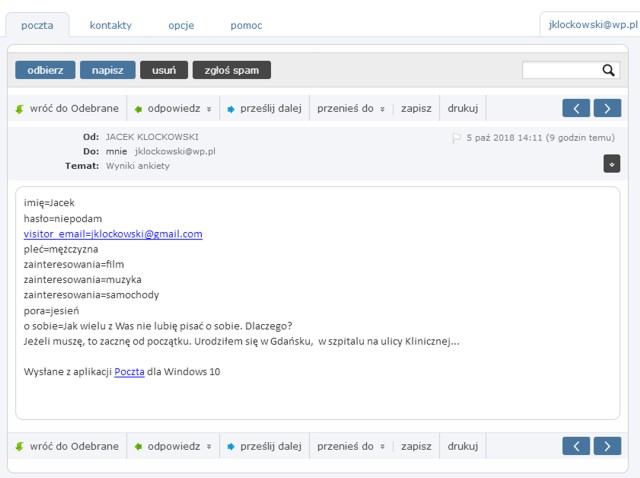Click the search magnifier icon
The height and width of the screenshot is (478, 640).
[x=608, y=70]
